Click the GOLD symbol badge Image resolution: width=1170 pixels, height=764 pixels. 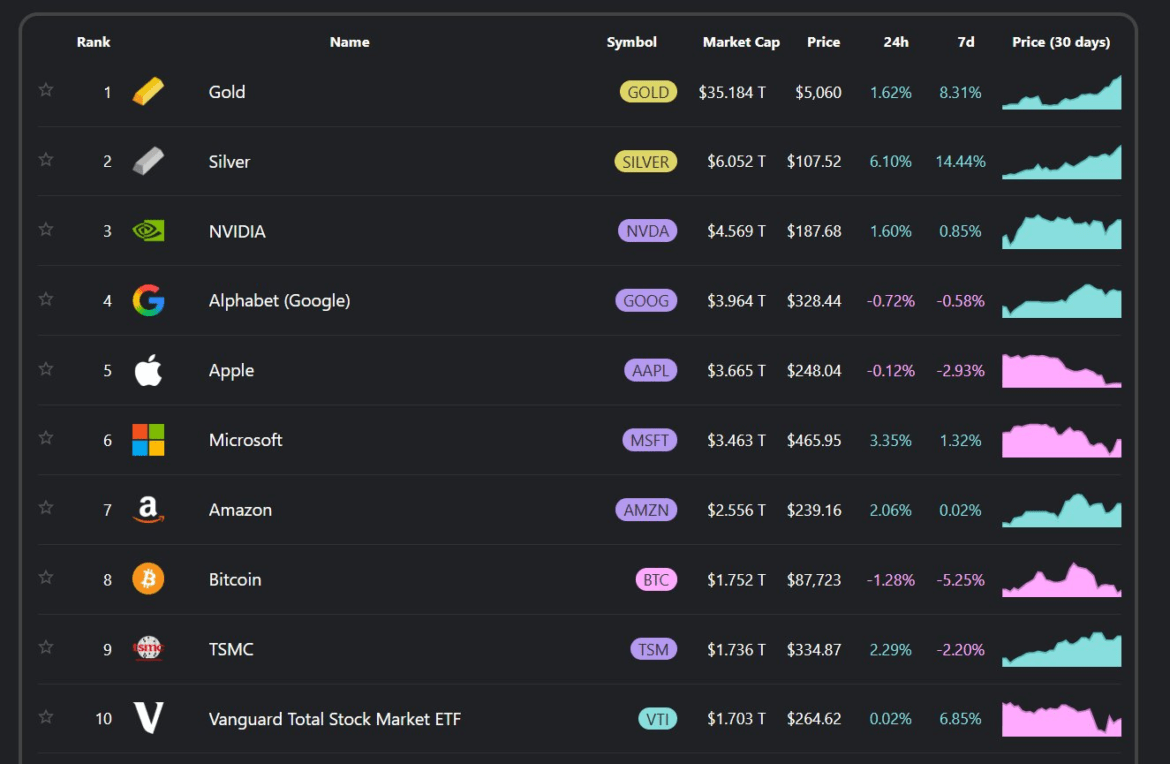(648, 92)
